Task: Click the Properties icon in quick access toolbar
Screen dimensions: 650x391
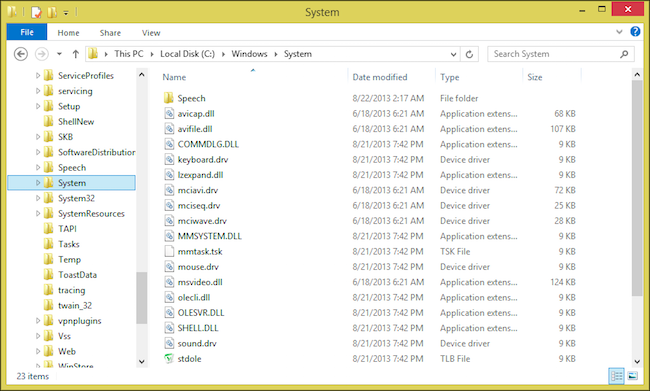Action: click(x=36, y=12)
